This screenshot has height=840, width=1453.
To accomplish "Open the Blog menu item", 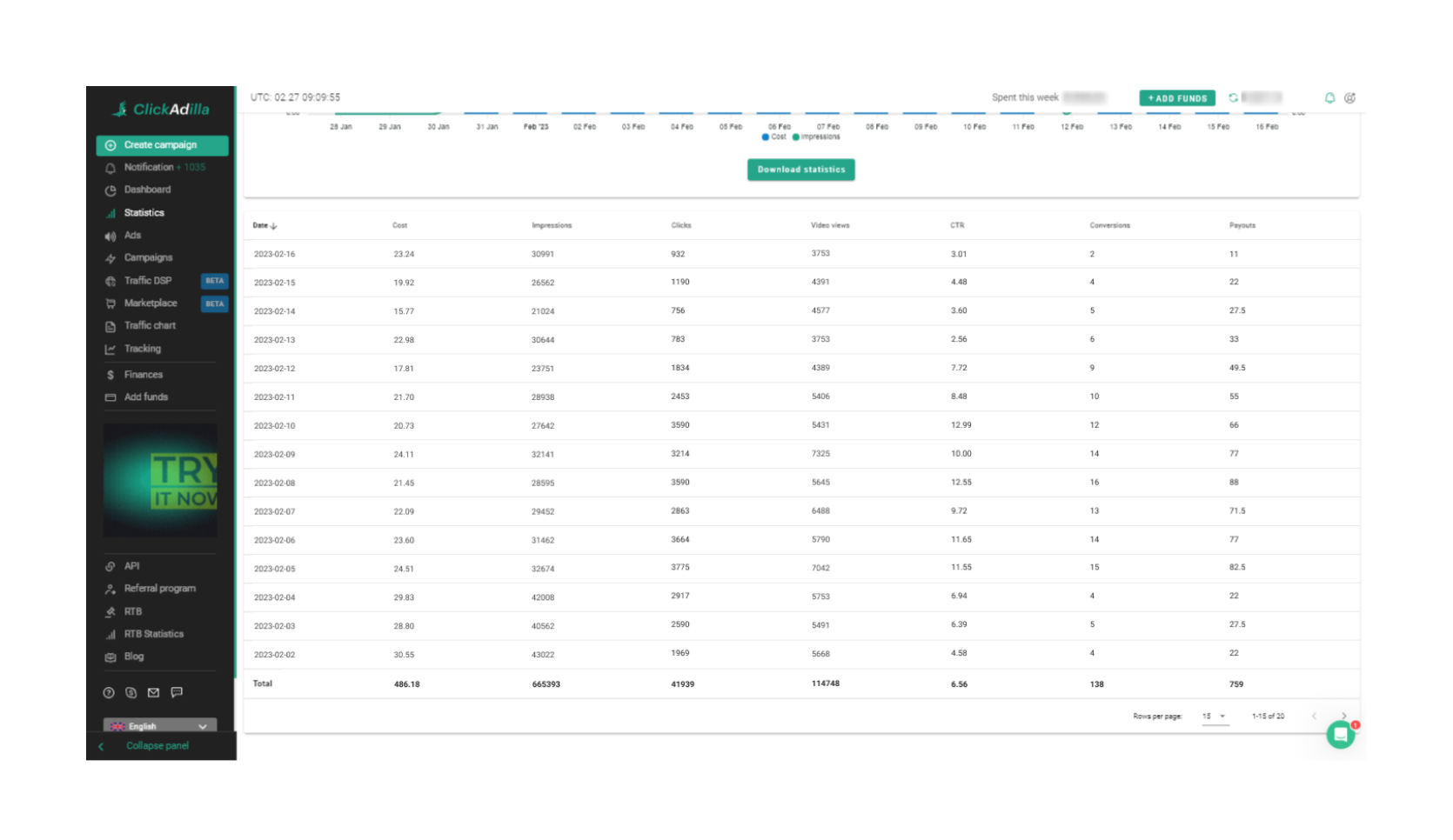I will pos(133,656).
